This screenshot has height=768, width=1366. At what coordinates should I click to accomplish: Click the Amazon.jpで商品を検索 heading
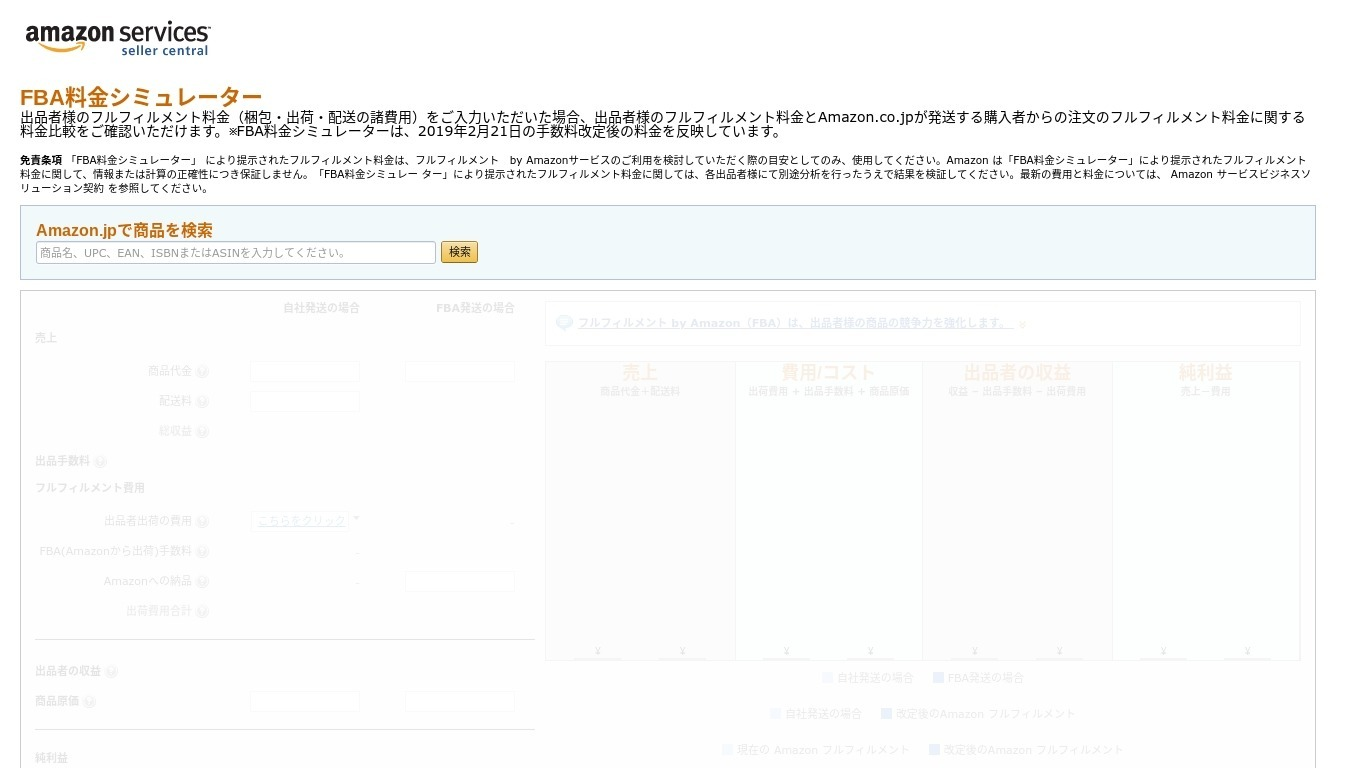point(124,230)
